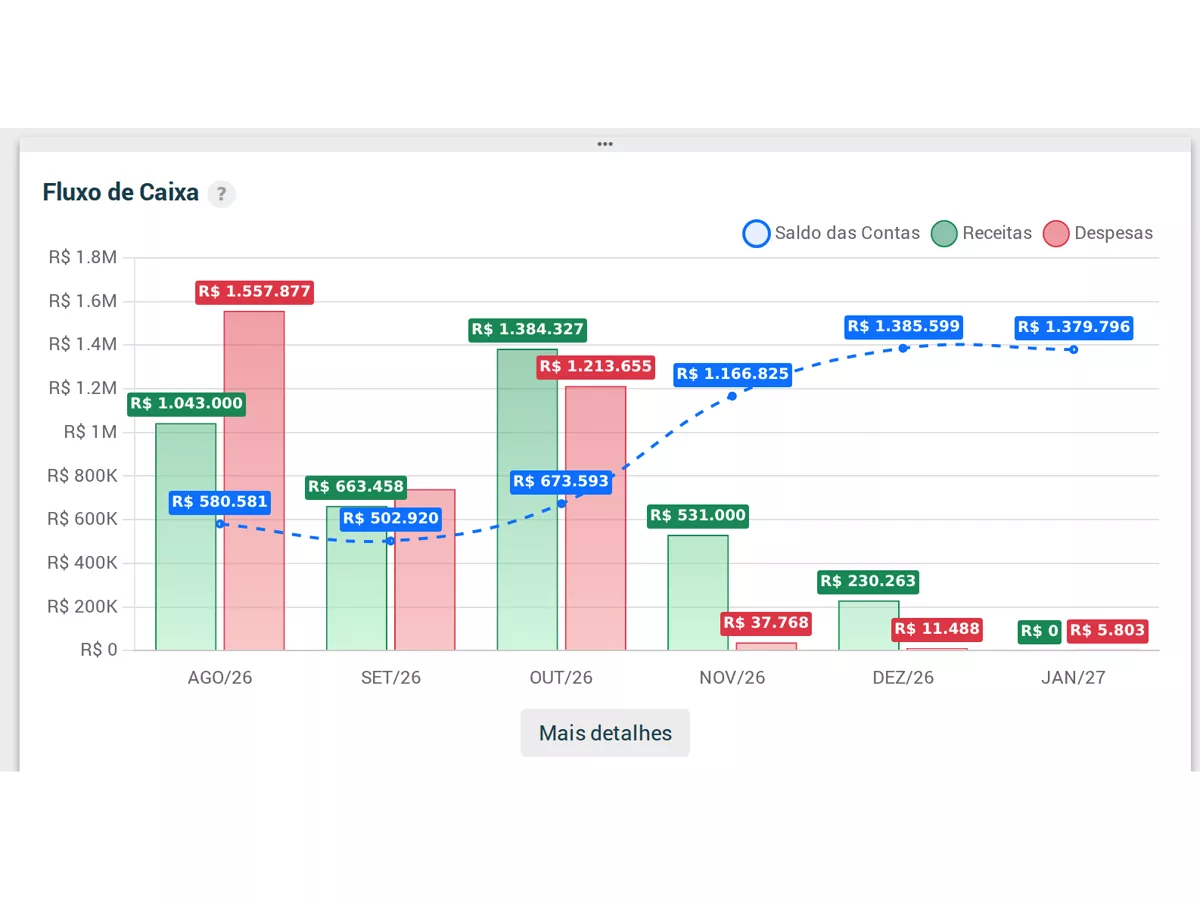Select the JAN/27 despesas label R$ 5.803
The image size is (1200, 900).
click(1107, 631)
